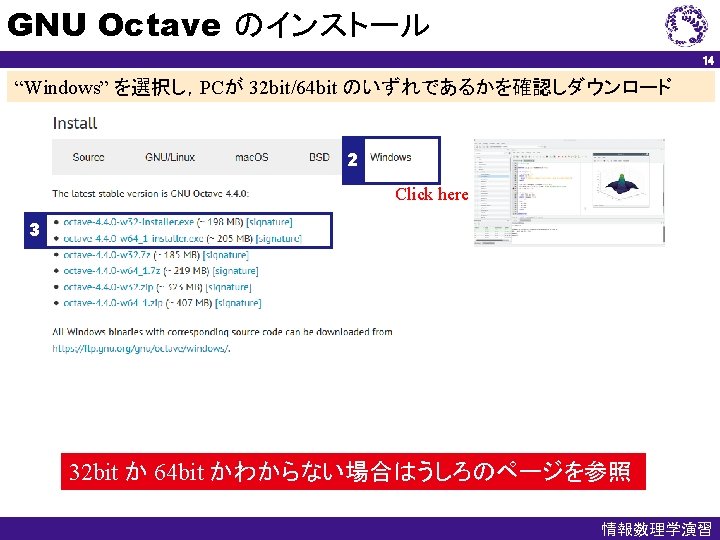Select the Source install tab
The image size is (720, 540).
[x=88, y=157]
